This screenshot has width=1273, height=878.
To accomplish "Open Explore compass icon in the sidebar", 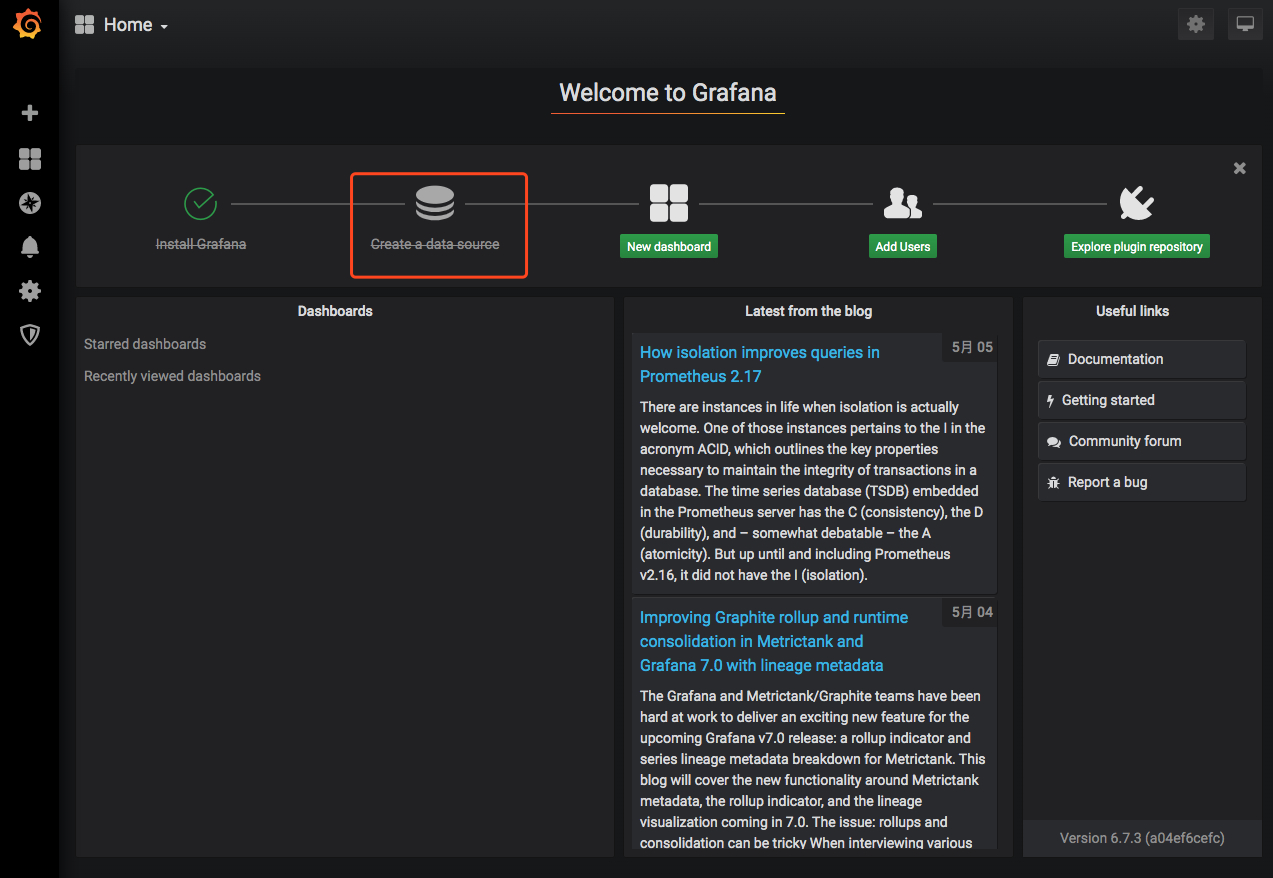I will (30, 203).
